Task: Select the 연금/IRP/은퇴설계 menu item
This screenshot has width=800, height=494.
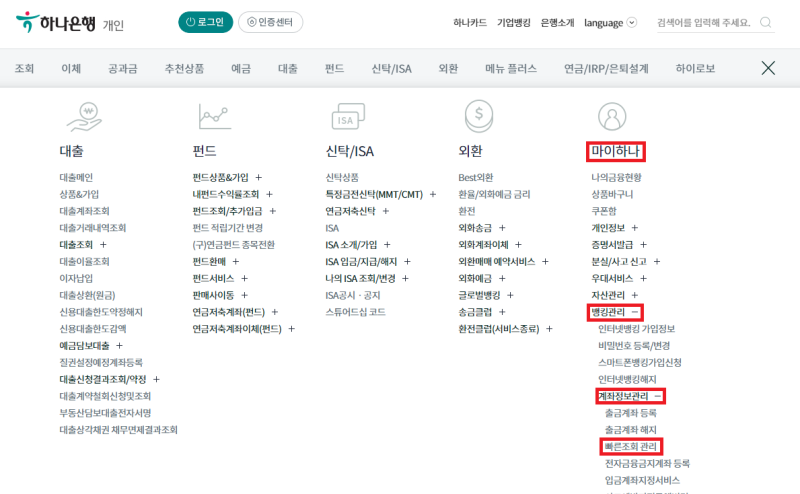Action: click(606, 68)
